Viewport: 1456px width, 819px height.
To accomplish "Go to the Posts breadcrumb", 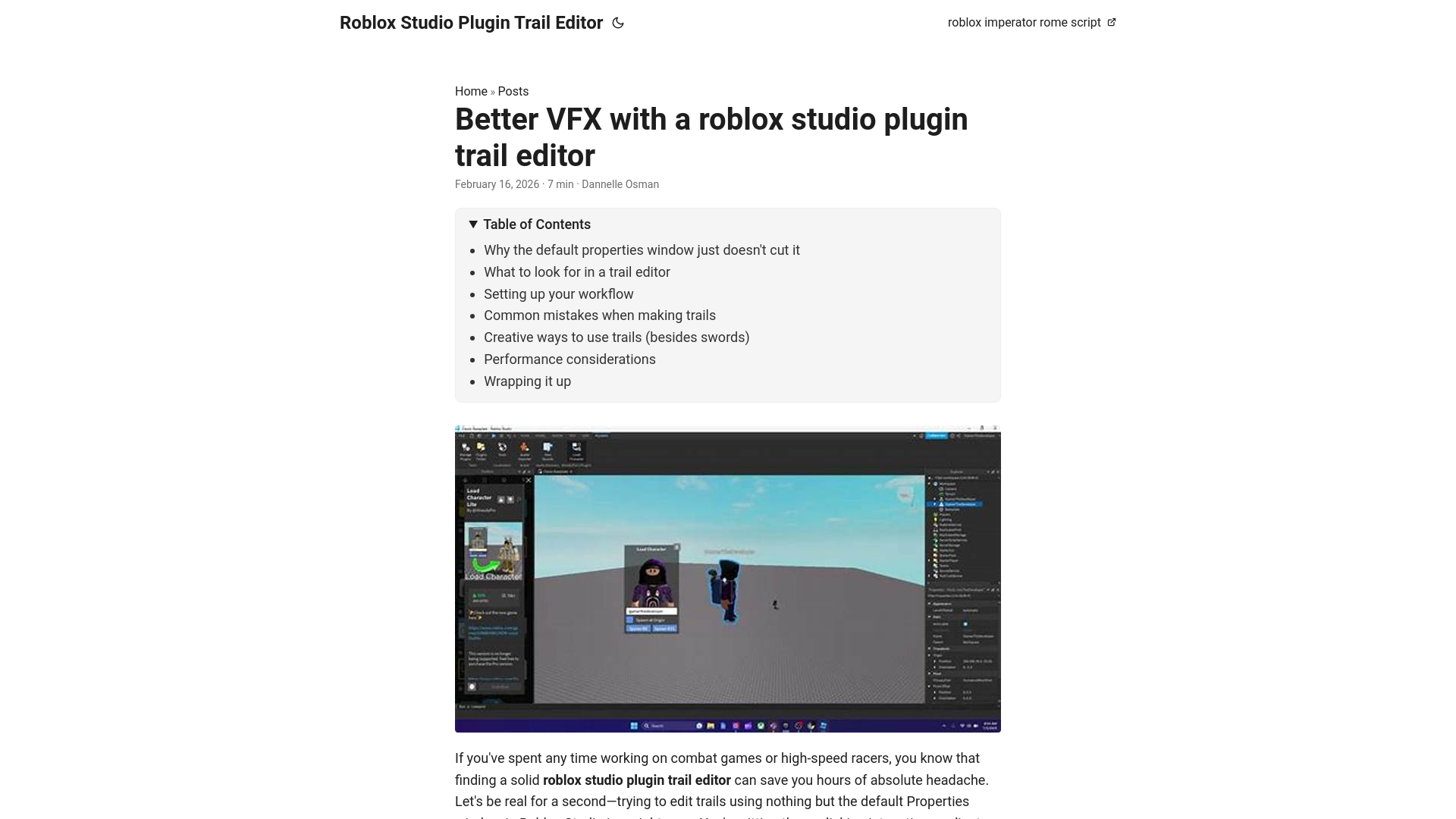I will click(513, 91).
